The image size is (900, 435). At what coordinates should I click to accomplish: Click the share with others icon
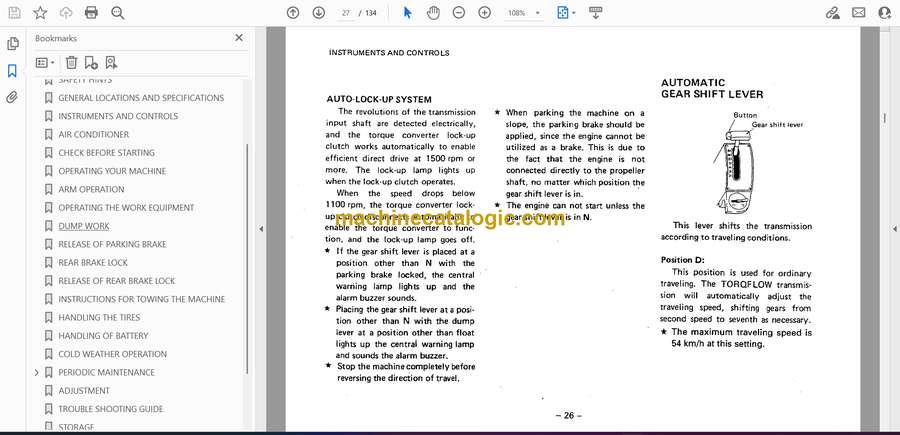(885, 13)
